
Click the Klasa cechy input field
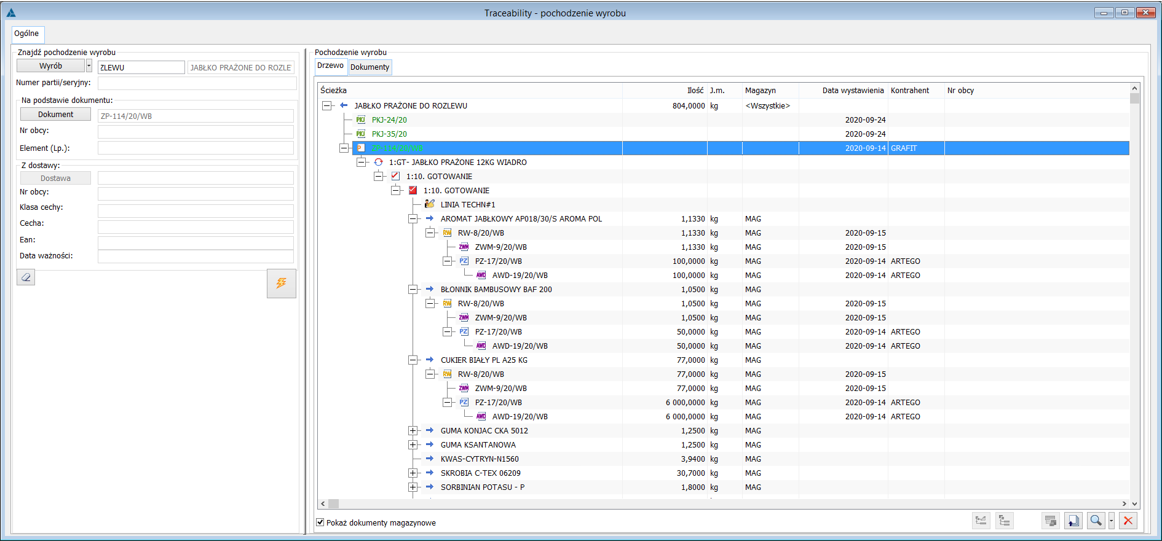196,210
